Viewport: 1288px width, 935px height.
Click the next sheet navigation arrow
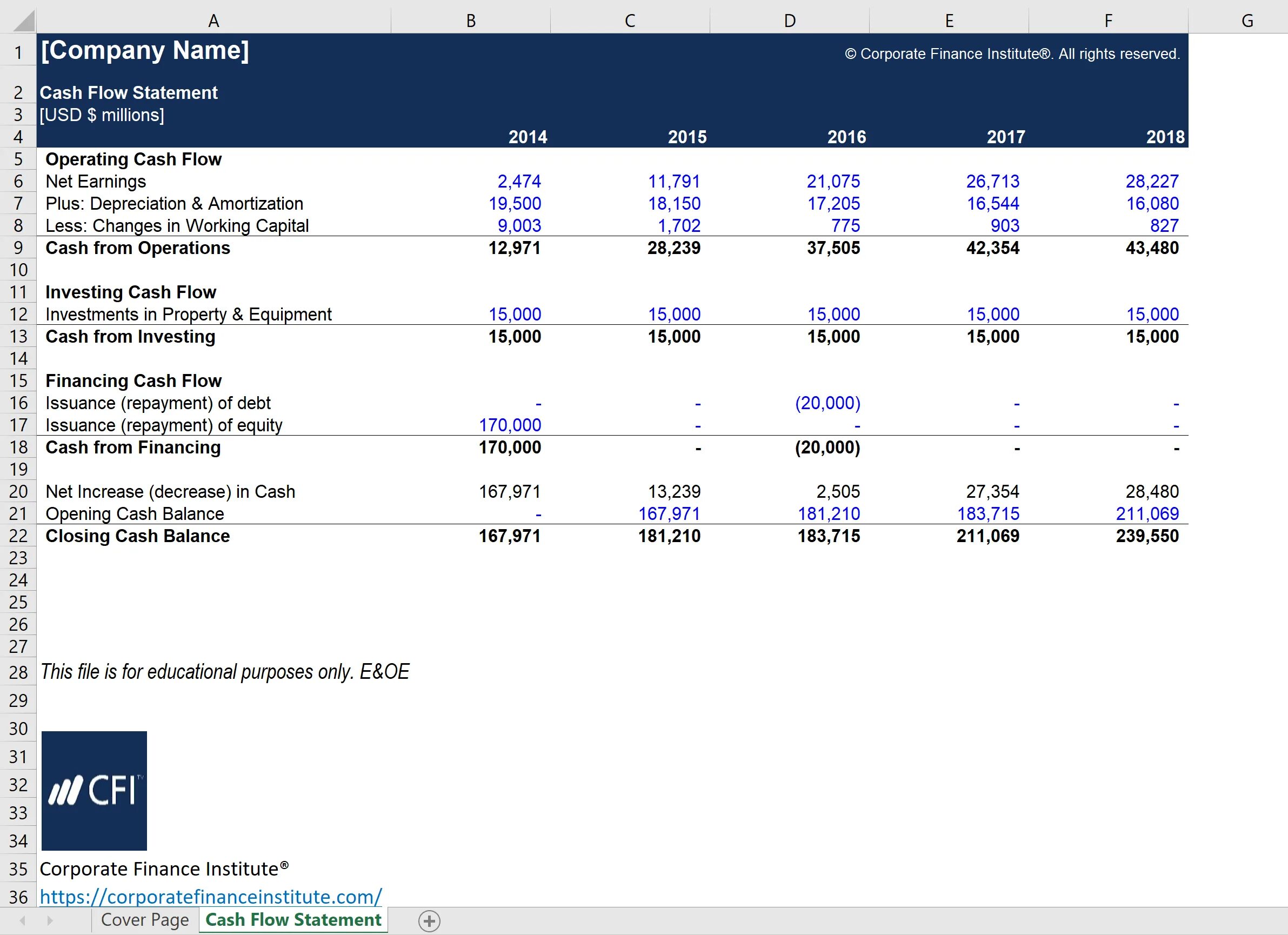click(50, 920)
